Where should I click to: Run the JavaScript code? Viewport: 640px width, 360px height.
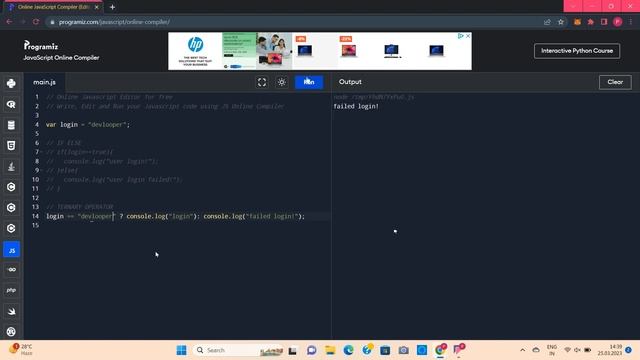pyautogui.click(x=309, y=82)
